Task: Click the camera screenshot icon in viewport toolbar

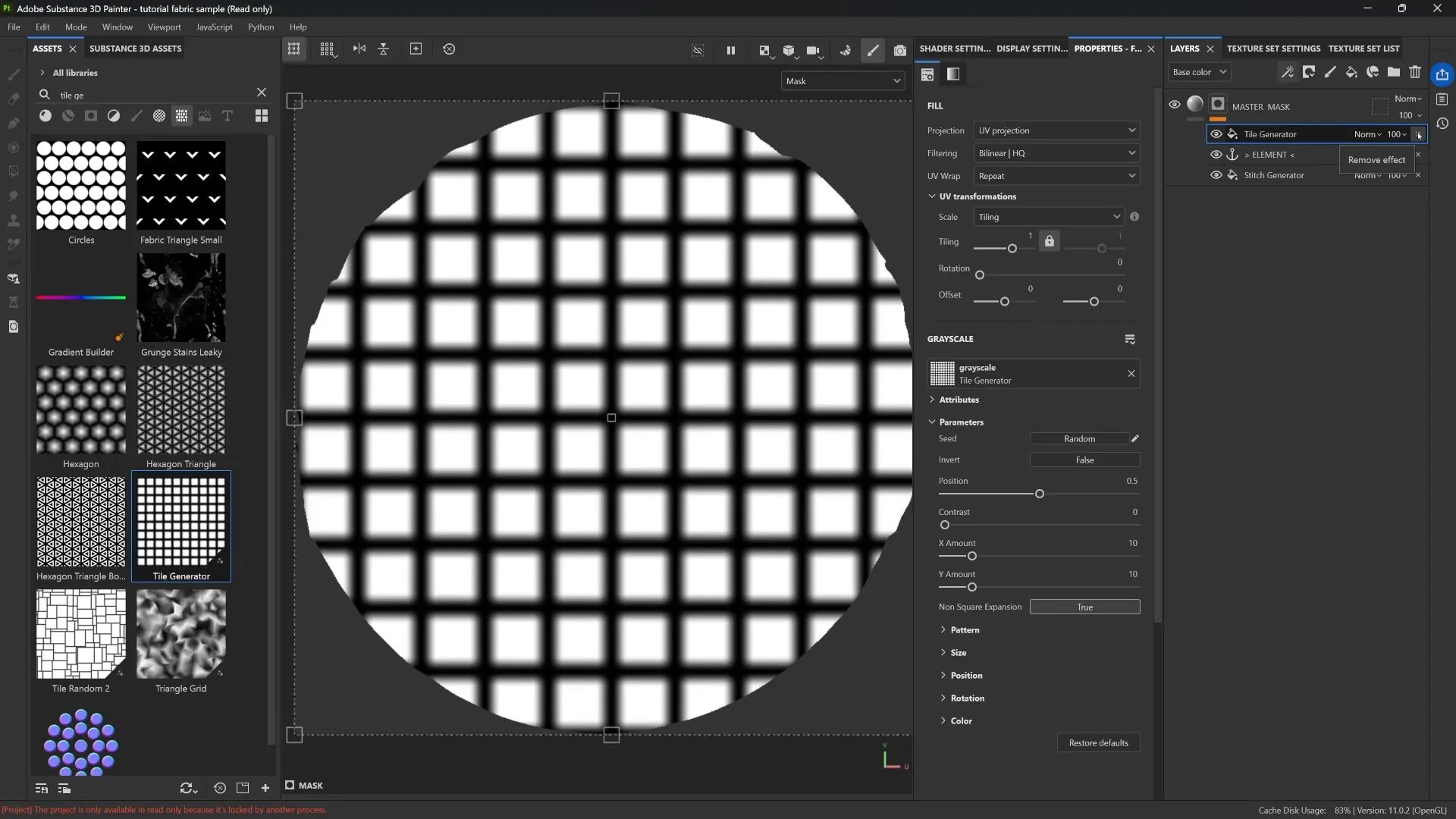Action: 899,51
